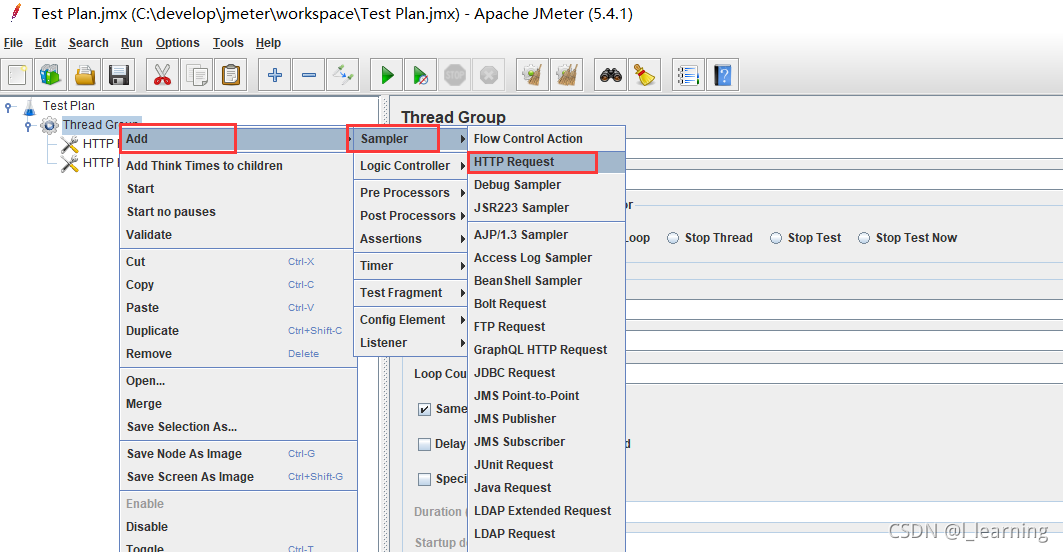
Task: Choose Flow Control Action sampler
Action: point(546,139)
